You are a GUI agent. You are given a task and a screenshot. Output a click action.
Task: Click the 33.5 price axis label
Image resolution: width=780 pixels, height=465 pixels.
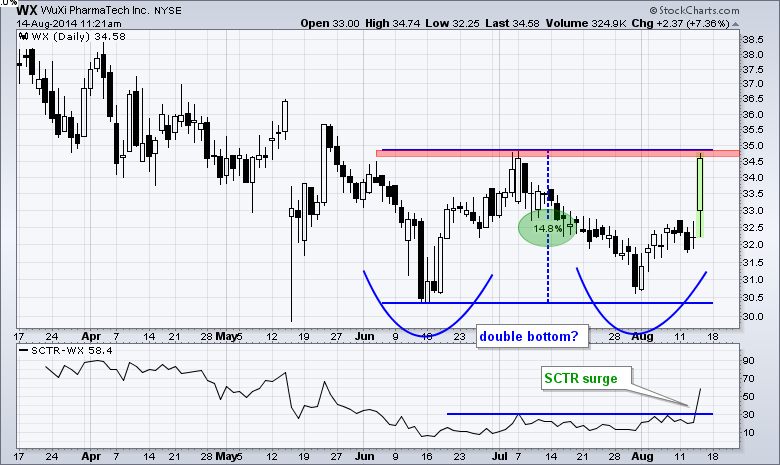(753, 194)
